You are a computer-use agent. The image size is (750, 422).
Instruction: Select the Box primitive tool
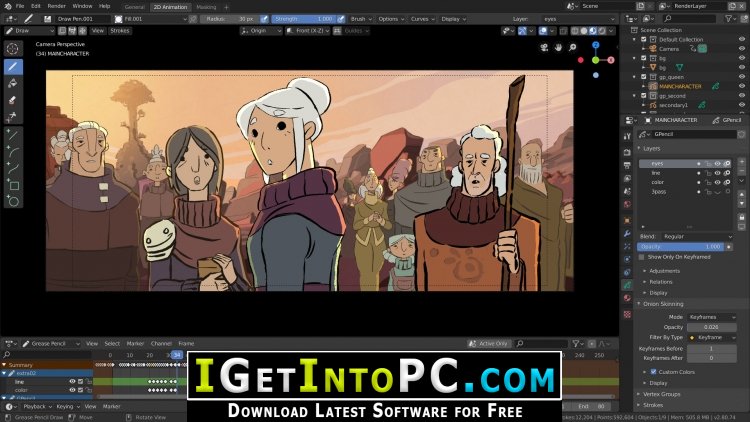(x=13, y=185)
